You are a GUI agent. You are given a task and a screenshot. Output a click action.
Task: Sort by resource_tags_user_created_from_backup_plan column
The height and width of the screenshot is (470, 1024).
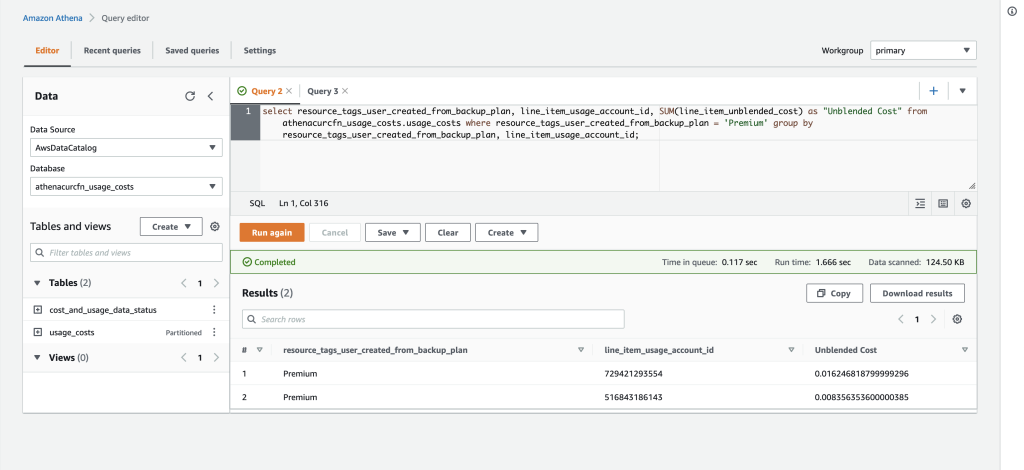pyautogui.click(x=581, y=350)
